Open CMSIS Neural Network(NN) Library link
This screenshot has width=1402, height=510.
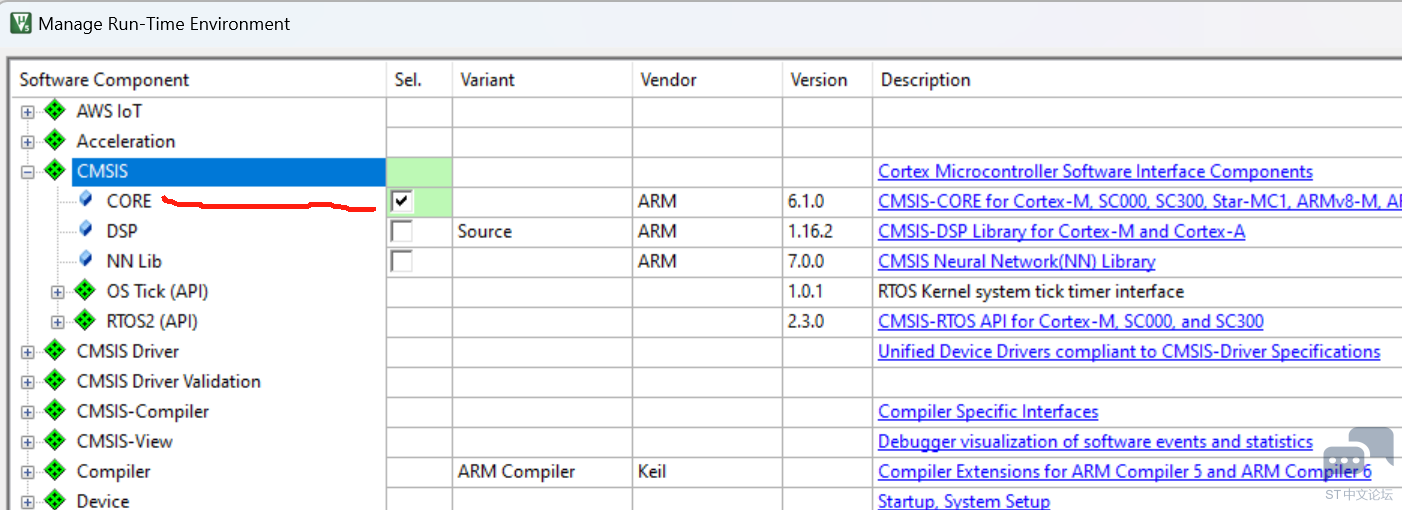[1016, 261]
